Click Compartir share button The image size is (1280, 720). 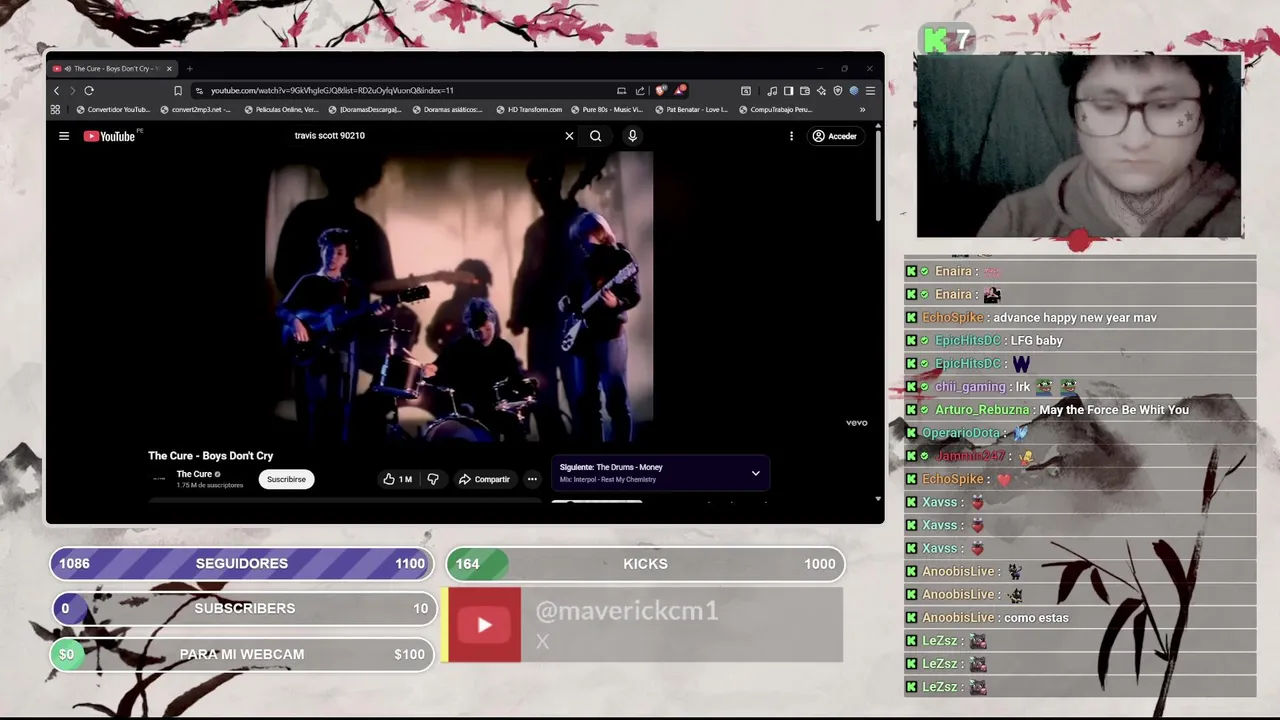tap(484, 479)
